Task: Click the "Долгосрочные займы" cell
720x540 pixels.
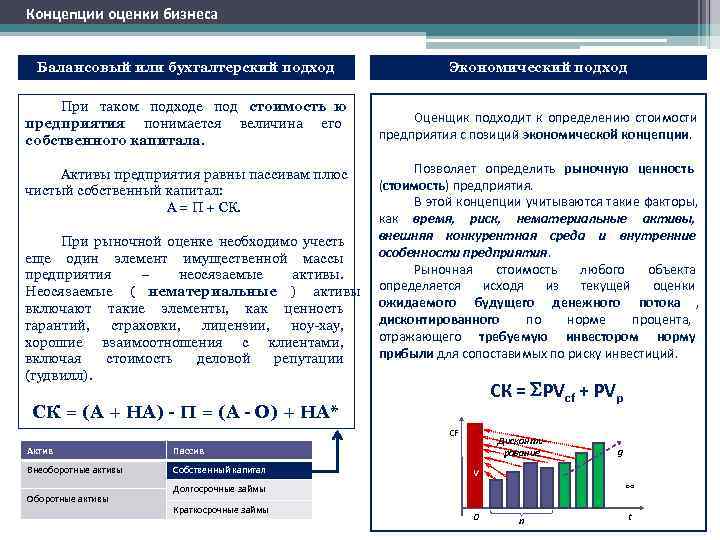Action: click(239, 489)
